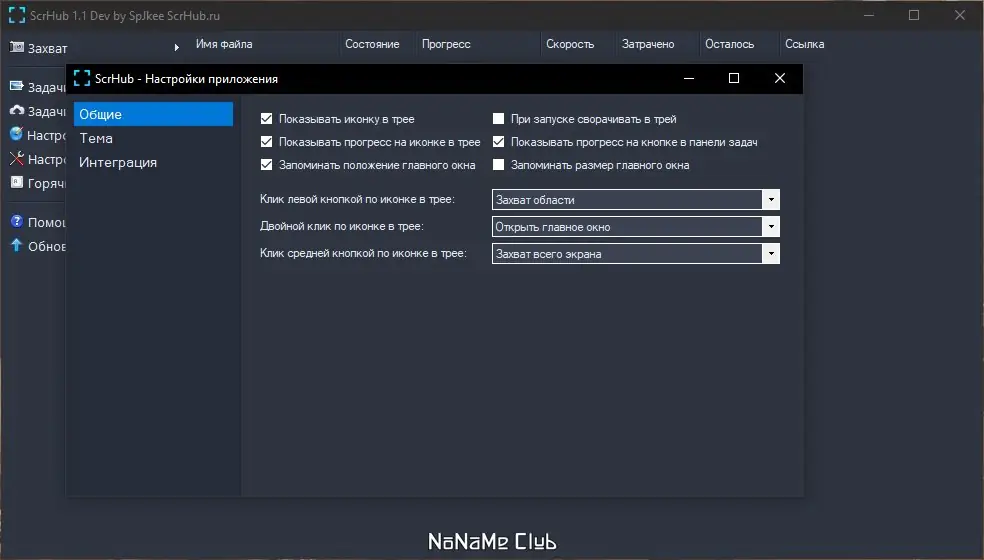Open the Захват menu in main window
This screenshot has height=560, width=984.
pos(47,48)
